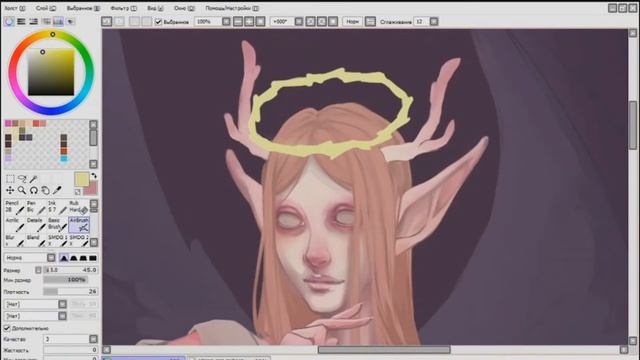The width and height of the screenshot is (640, 360).
Task: Select the eyedropper color picker tool
Action: (x=58, y=190)
